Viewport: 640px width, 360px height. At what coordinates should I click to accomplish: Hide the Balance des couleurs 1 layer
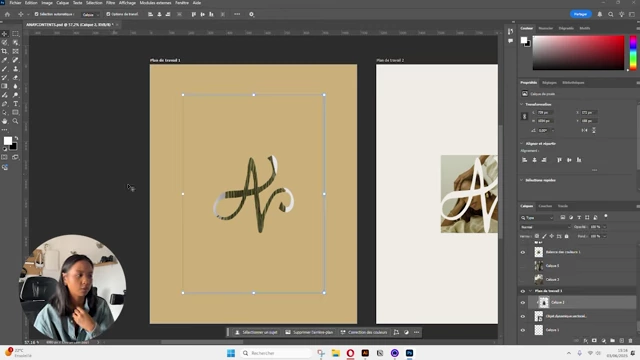point(522,252)
